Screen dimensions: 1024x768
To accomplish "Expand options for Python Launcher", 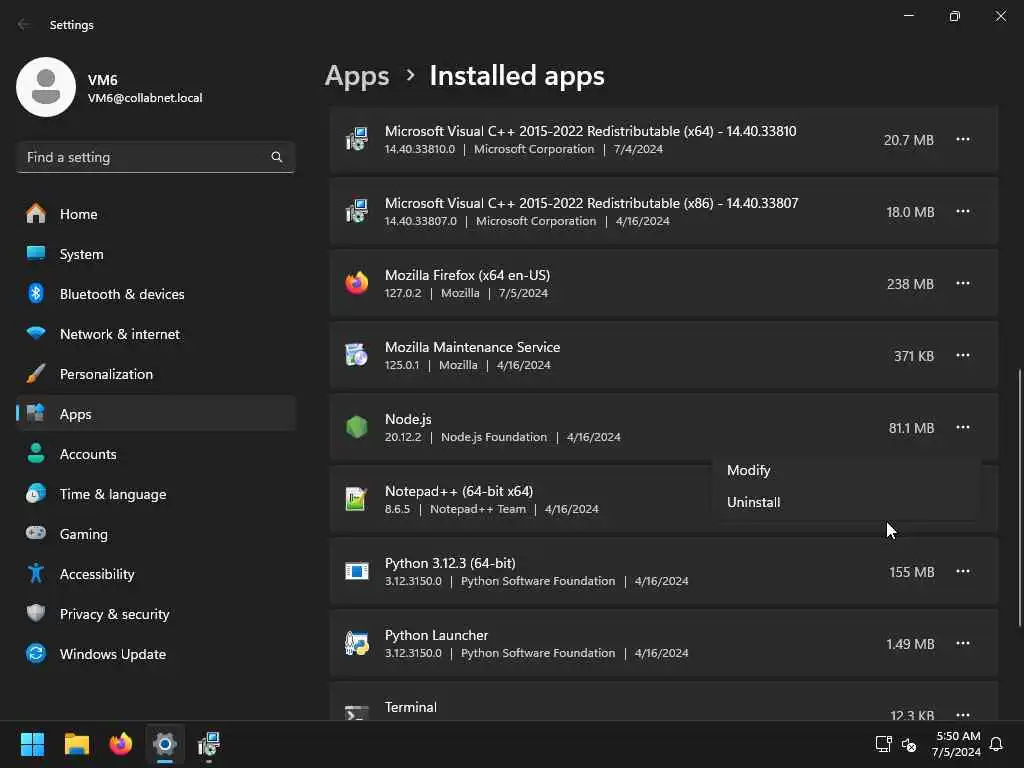I will tap(962, 644).
